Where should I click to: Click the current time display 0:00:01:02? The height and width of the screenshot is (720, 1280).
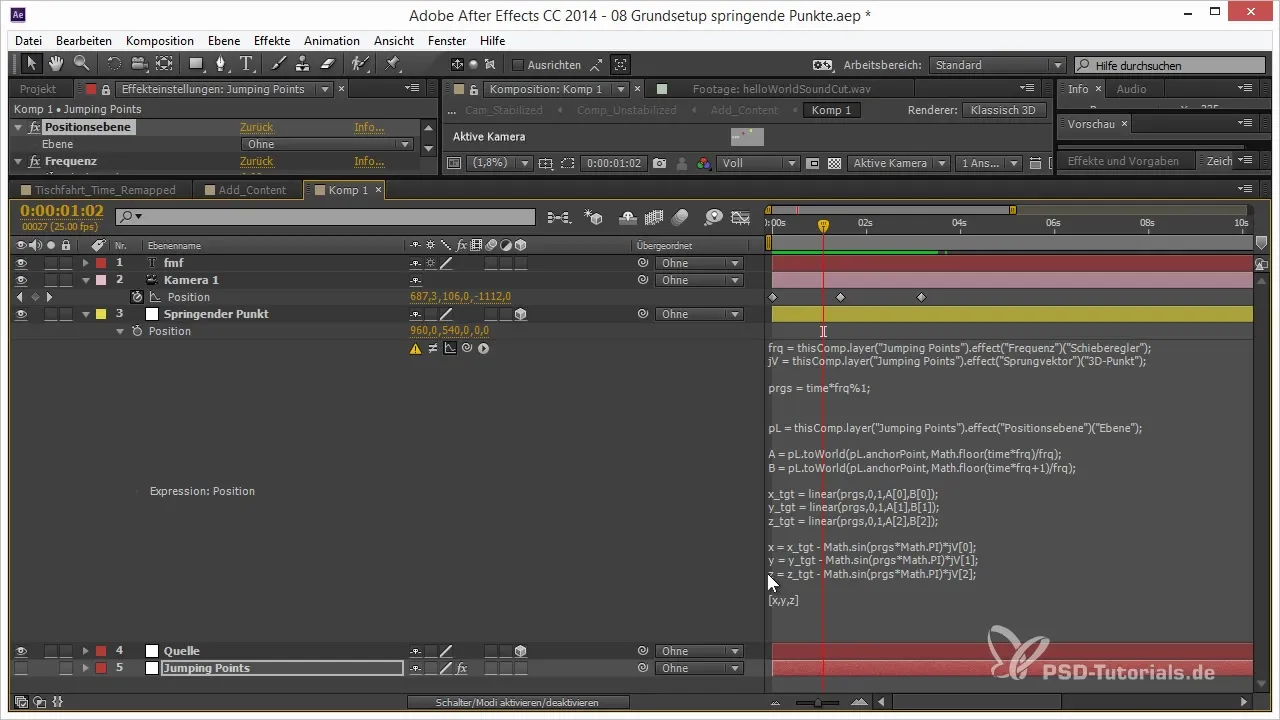pos(62,210)
